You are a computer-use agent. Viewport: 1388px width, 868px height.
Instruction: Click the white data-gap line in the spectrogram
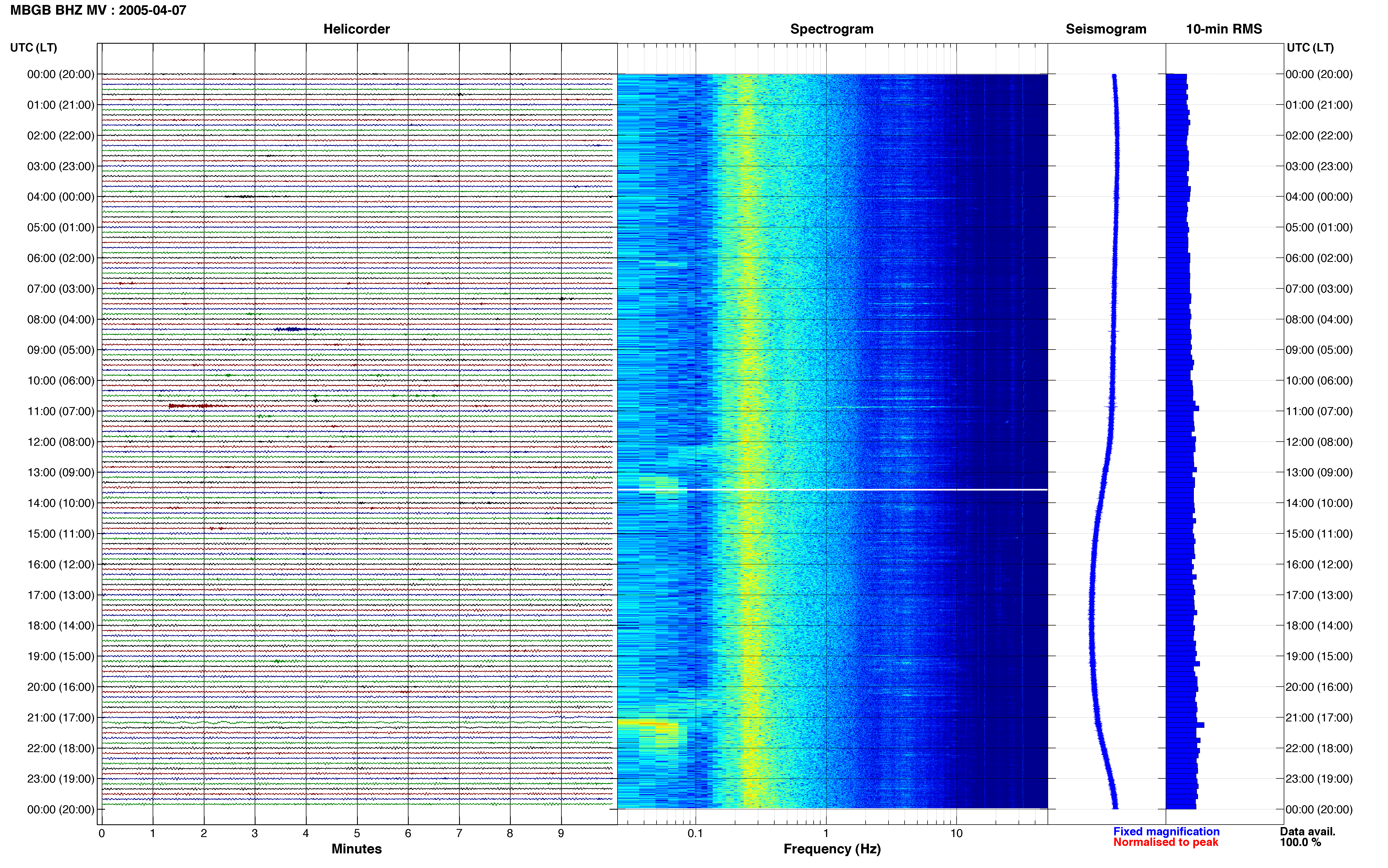click(832, 490)
